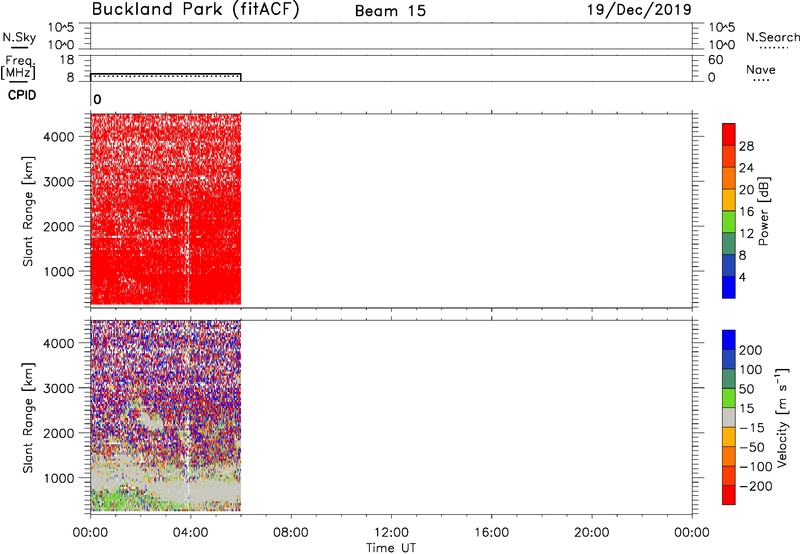Click the velocity panel 'Slant Range [km]' label
800x554 pixels.
(x=28, y=418)
